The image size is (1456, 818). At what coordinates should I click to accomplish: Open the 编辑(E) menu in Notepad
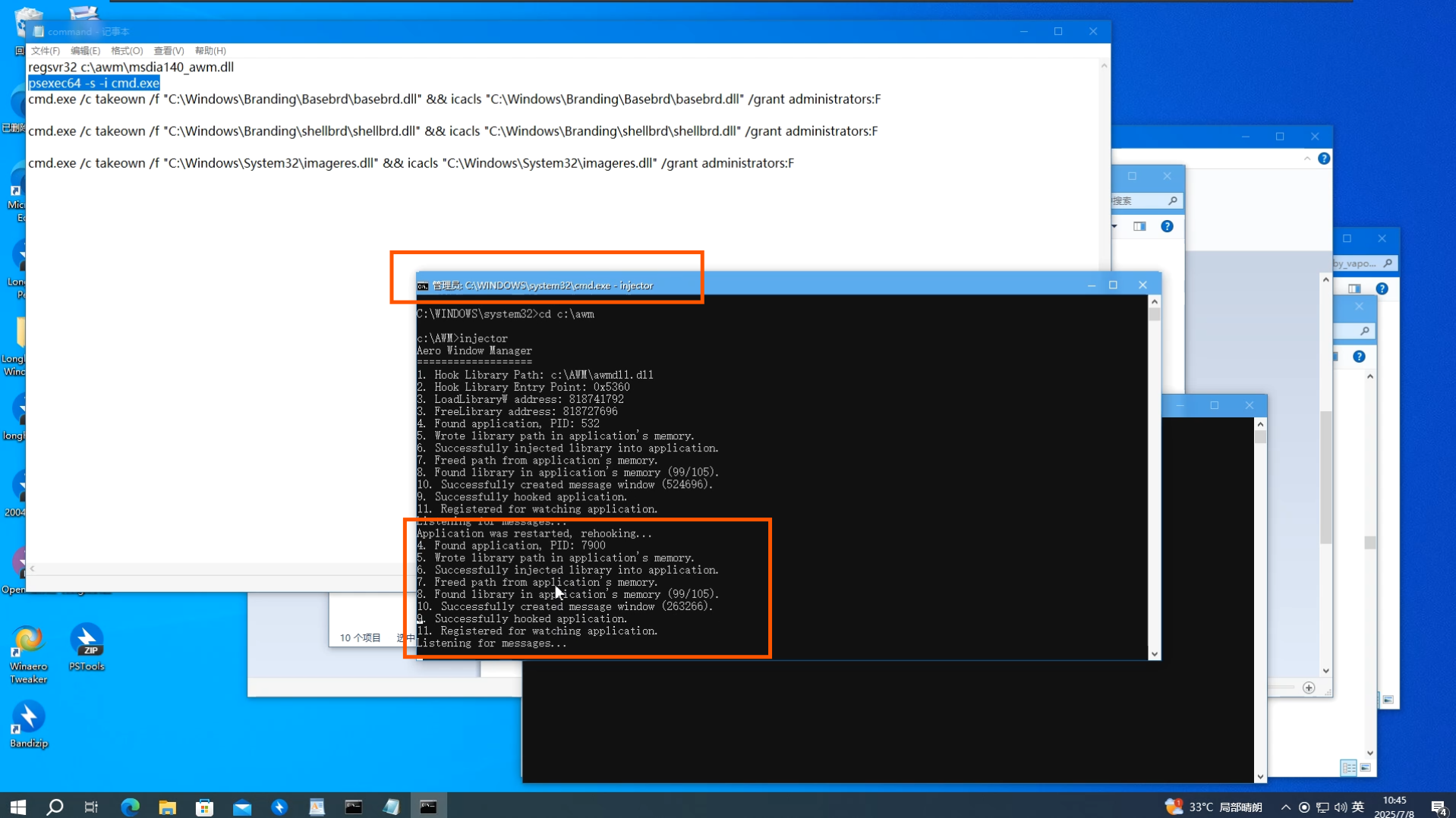(85, 51)
